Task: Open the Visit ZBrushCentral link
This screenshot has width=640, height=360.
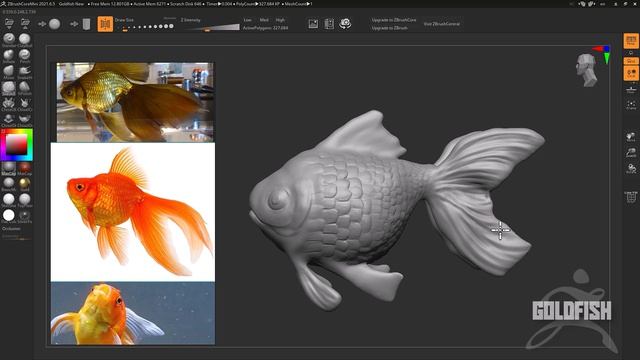Action: point(442,24)
